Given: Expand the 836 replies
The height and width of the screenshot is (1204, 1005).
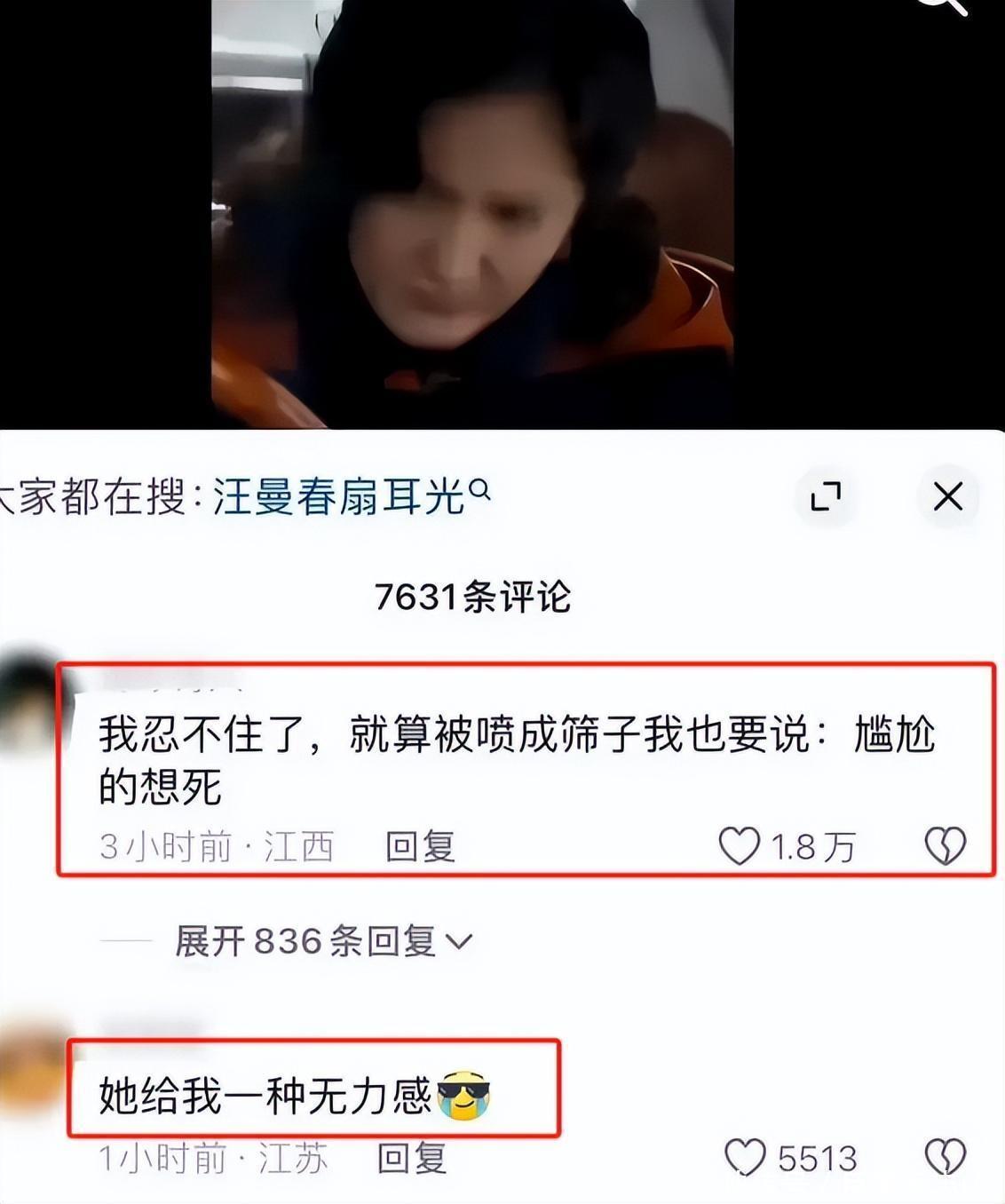Looking at the screenshot, I should pyautogui.click(x=323, y=941).
